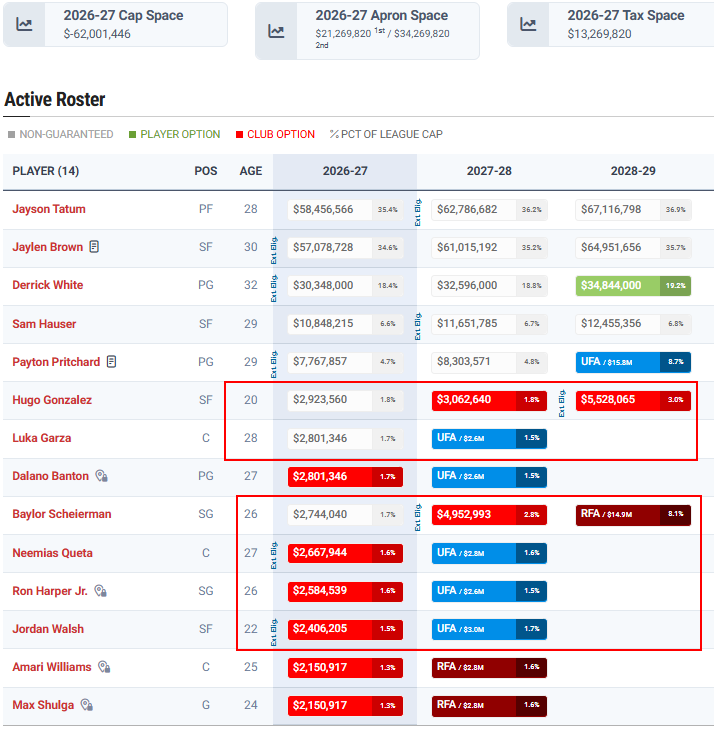The width and height of the screenshot is (714, 743).
Task: Click Baylor Scheierman's $4,952,993 club option
Action: point(489,515)
